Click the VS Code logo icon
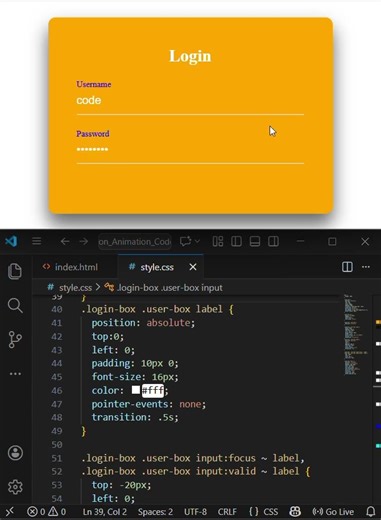 tap(11, 241)
